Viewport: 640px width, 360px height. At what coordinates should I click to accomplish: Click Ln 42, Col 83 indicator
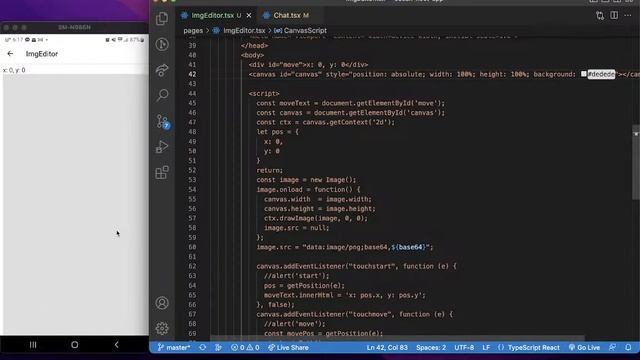tap(387, 348)
